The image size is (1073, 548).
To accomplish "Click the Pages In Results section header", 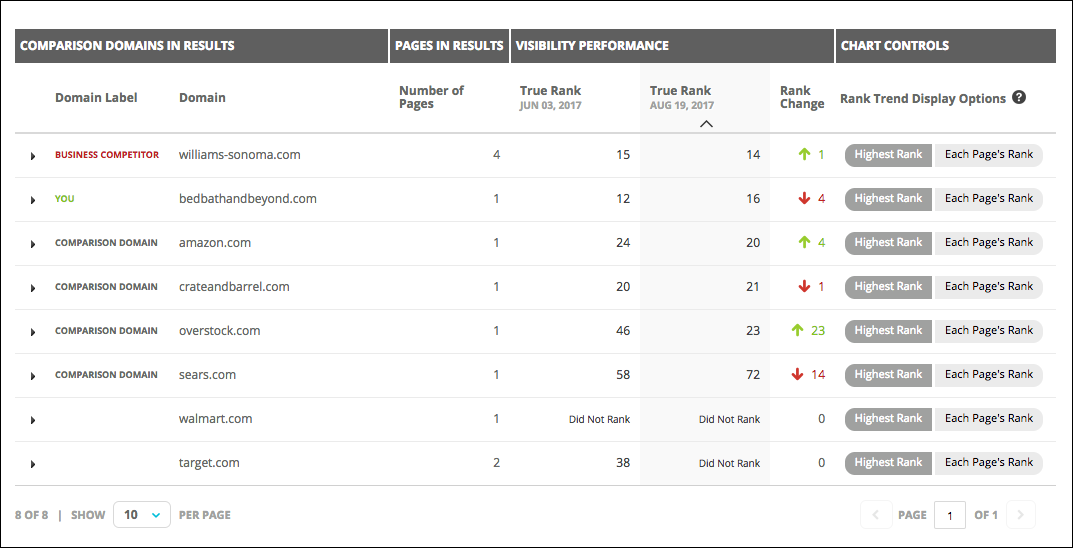I will (450, 46).
